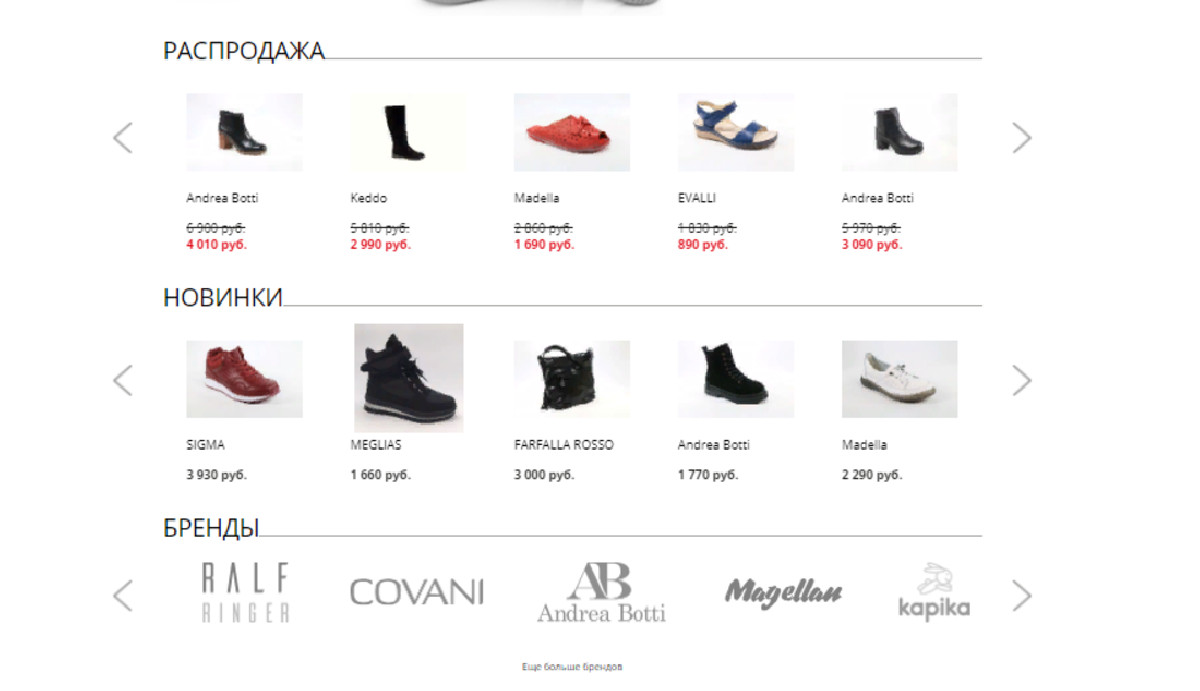Click the Еще больше брендов link

pos(572,666)
